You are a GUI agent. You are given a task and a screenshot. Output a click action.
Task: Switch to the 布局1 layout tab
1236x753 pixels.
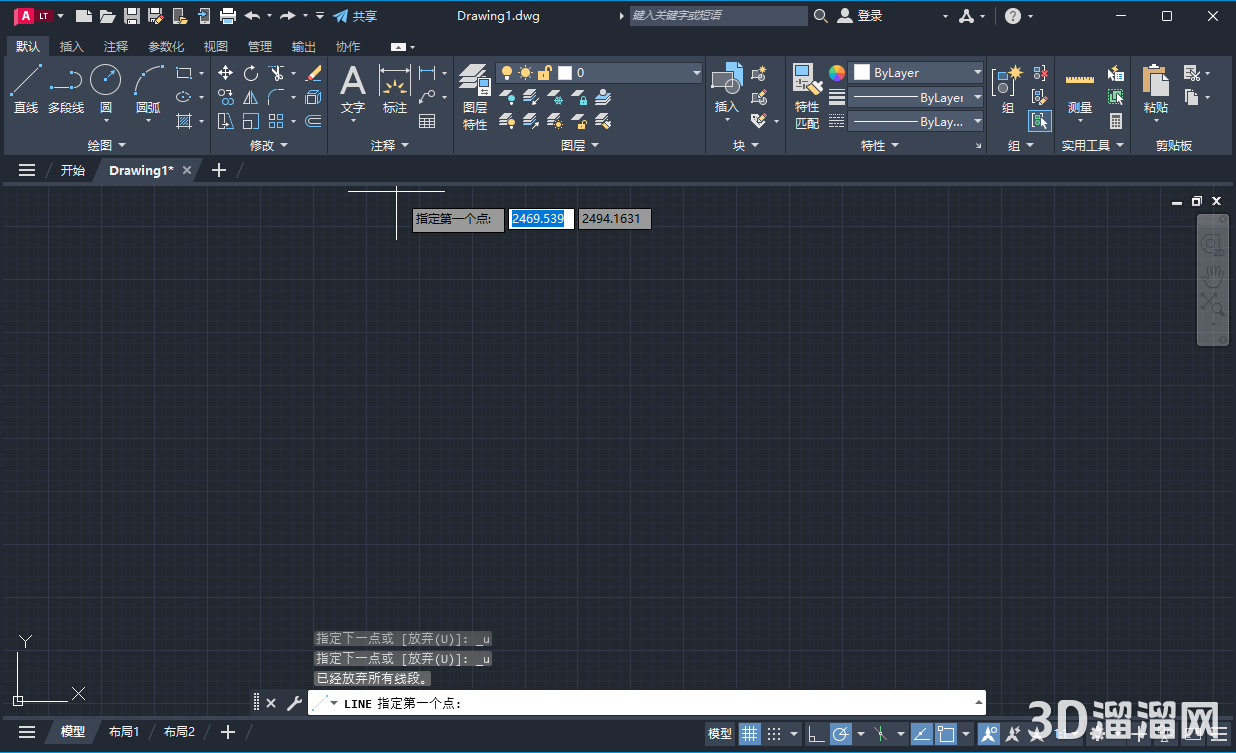pos(124,731)
